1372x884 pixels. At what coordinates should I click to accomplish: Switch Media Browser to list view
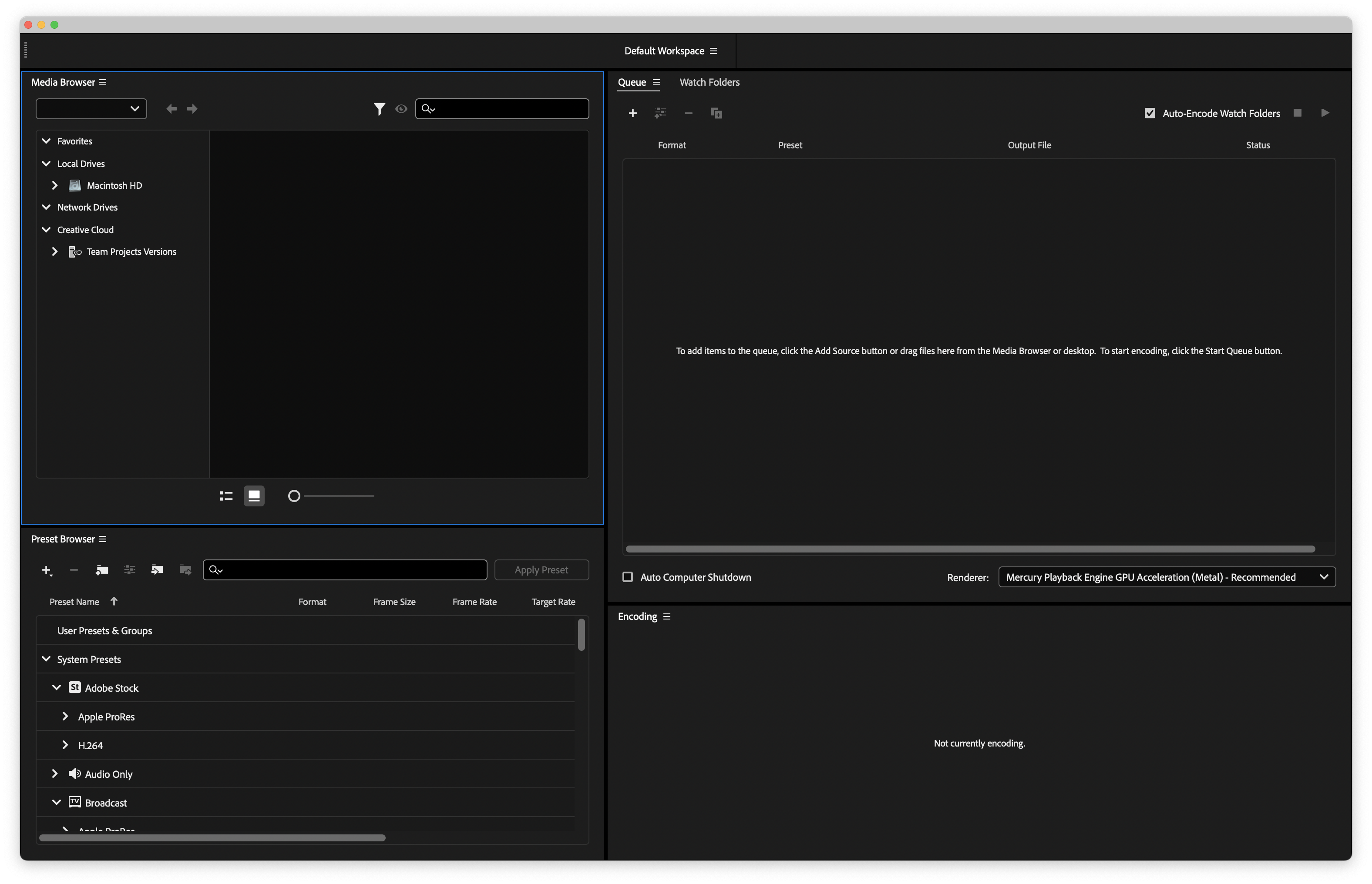(226, 496)
